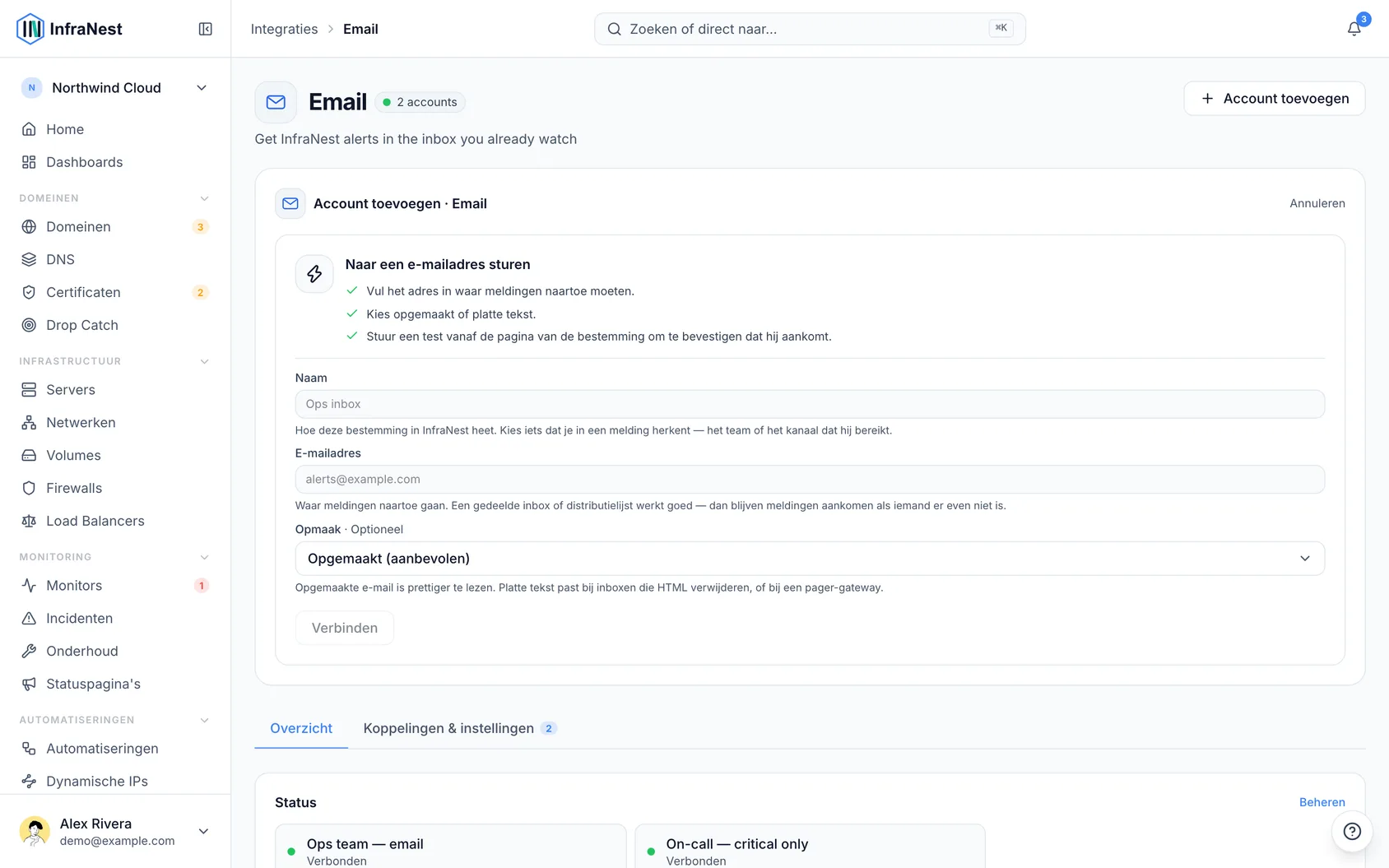Switch to the Overzicht tab
Screen dimensions: 1389x868
301,728
